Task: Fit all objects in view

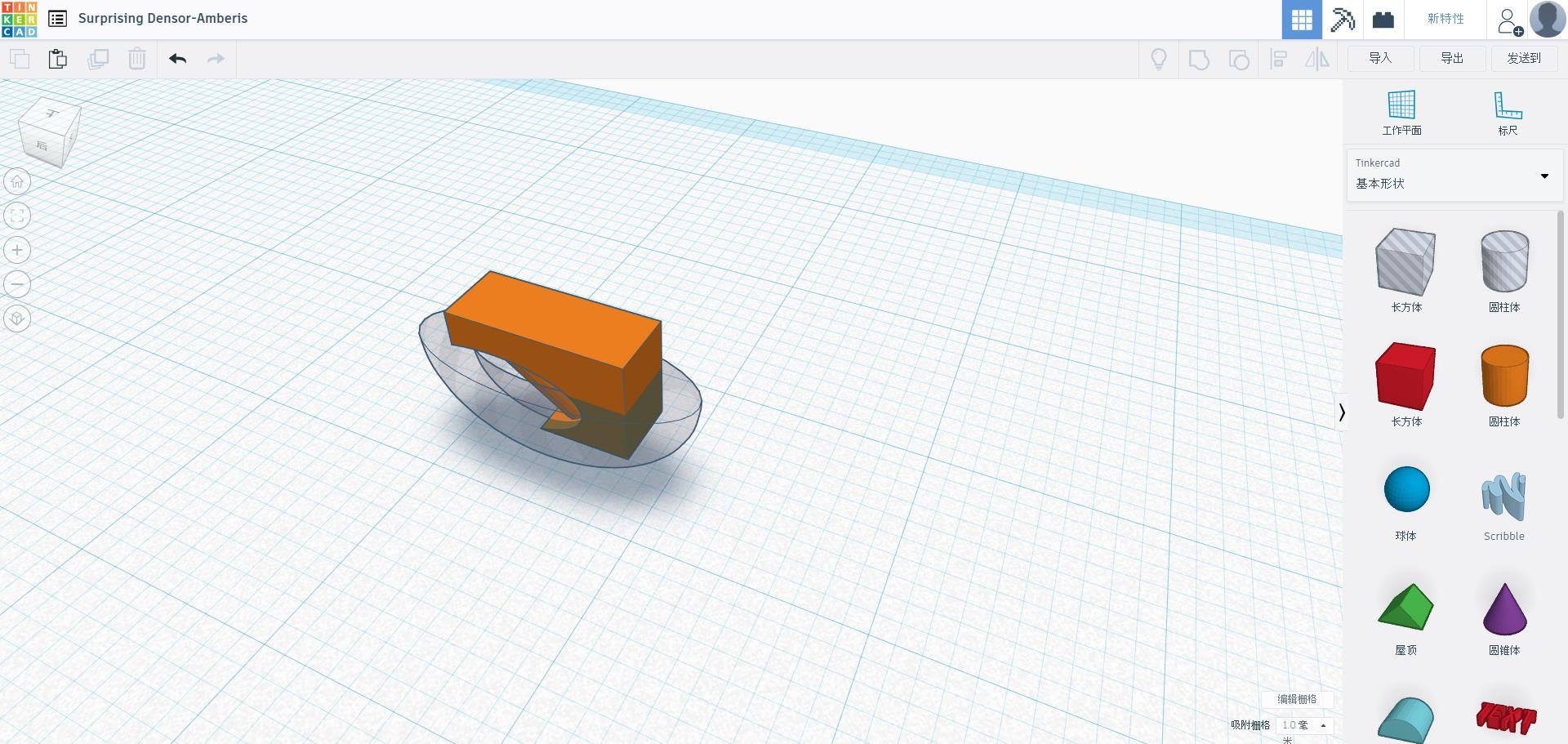Action: click(17, 216)
